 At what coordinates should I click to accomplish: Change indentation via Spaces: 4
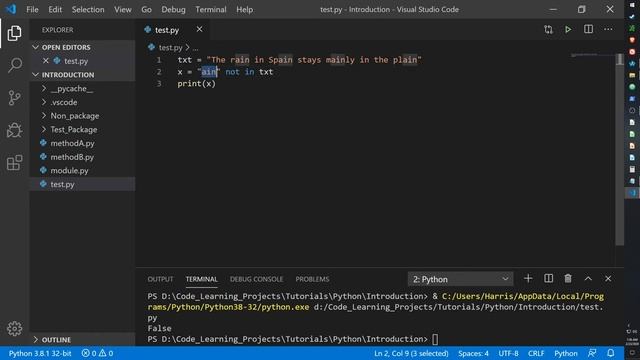(473, 353)
